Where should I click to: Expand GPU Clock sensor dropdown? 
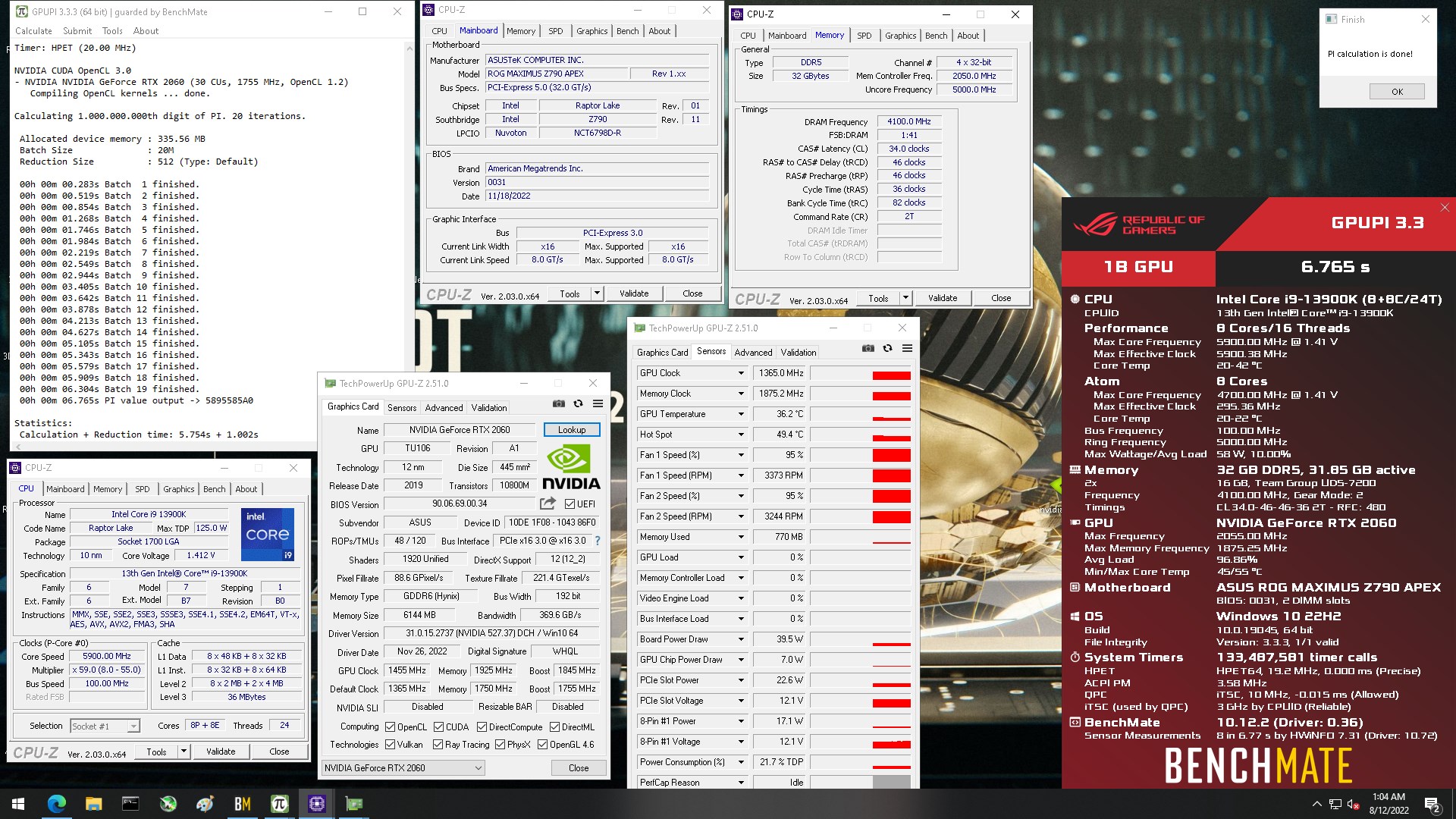(x=741, y=373)
